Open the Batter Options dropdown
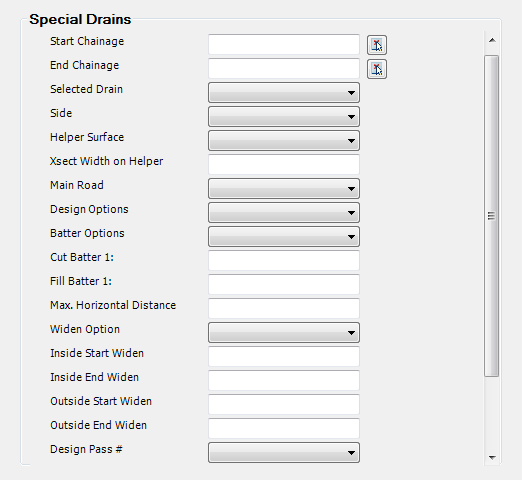Screen dimensions: 522x480 click(x=284, y=236)
